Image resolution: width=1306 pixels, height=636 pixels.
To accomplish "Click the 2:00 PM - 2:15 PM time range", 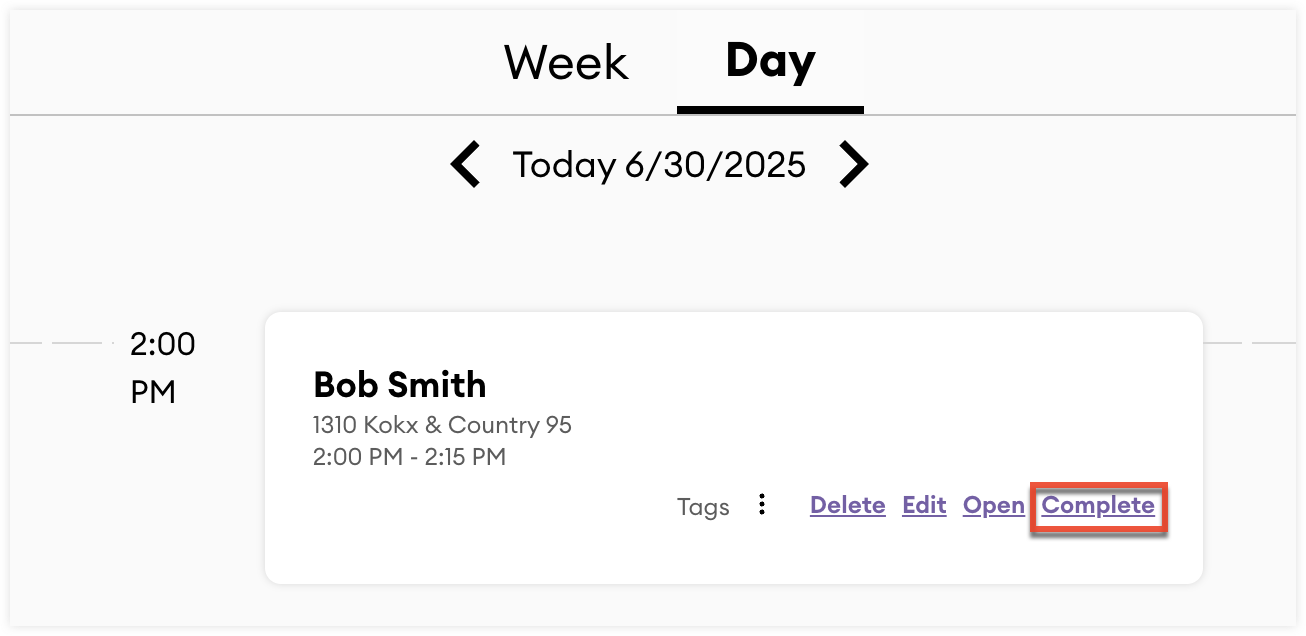I will 409,458.
